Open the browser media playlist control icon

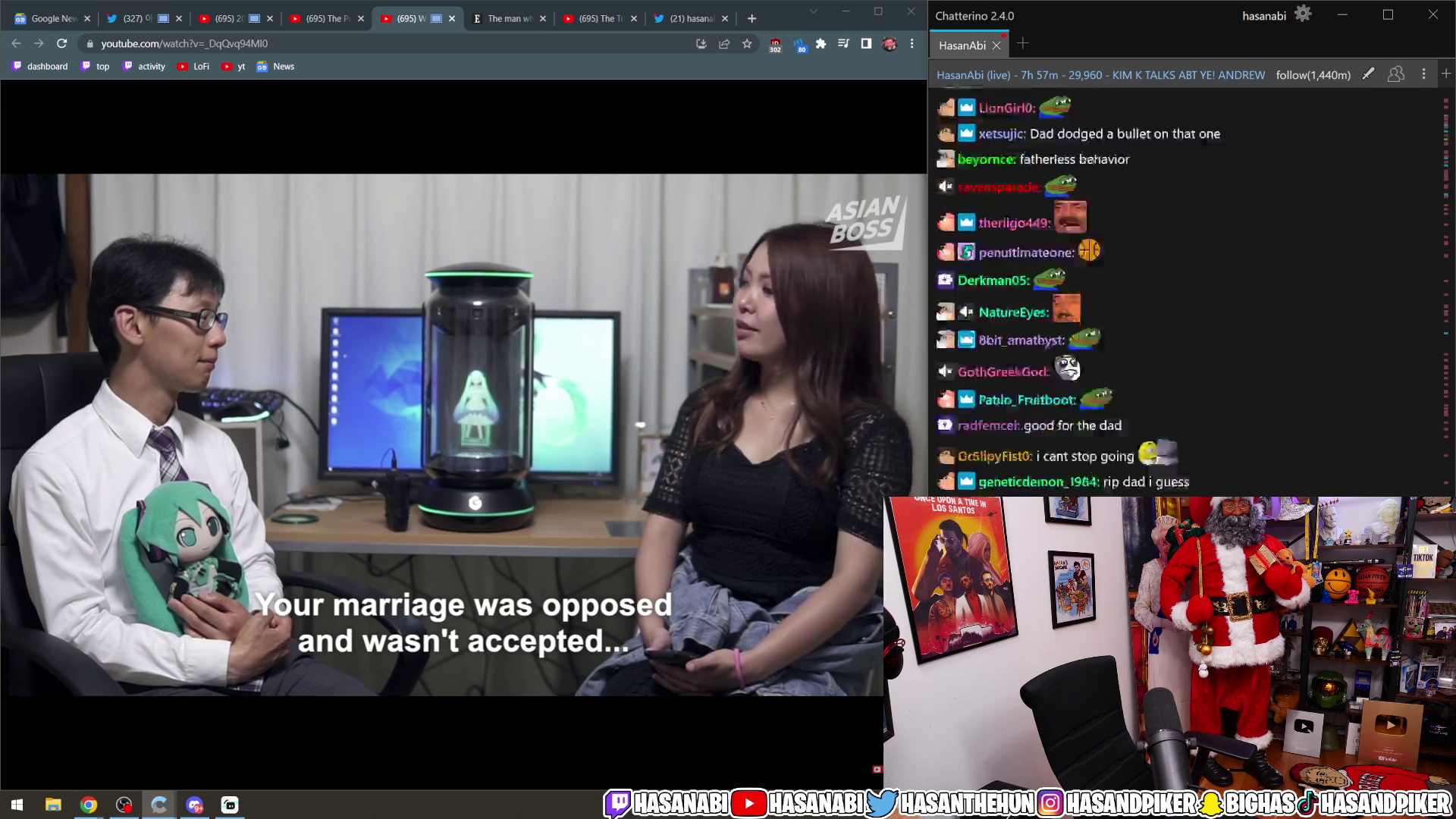tap(843, 44)
